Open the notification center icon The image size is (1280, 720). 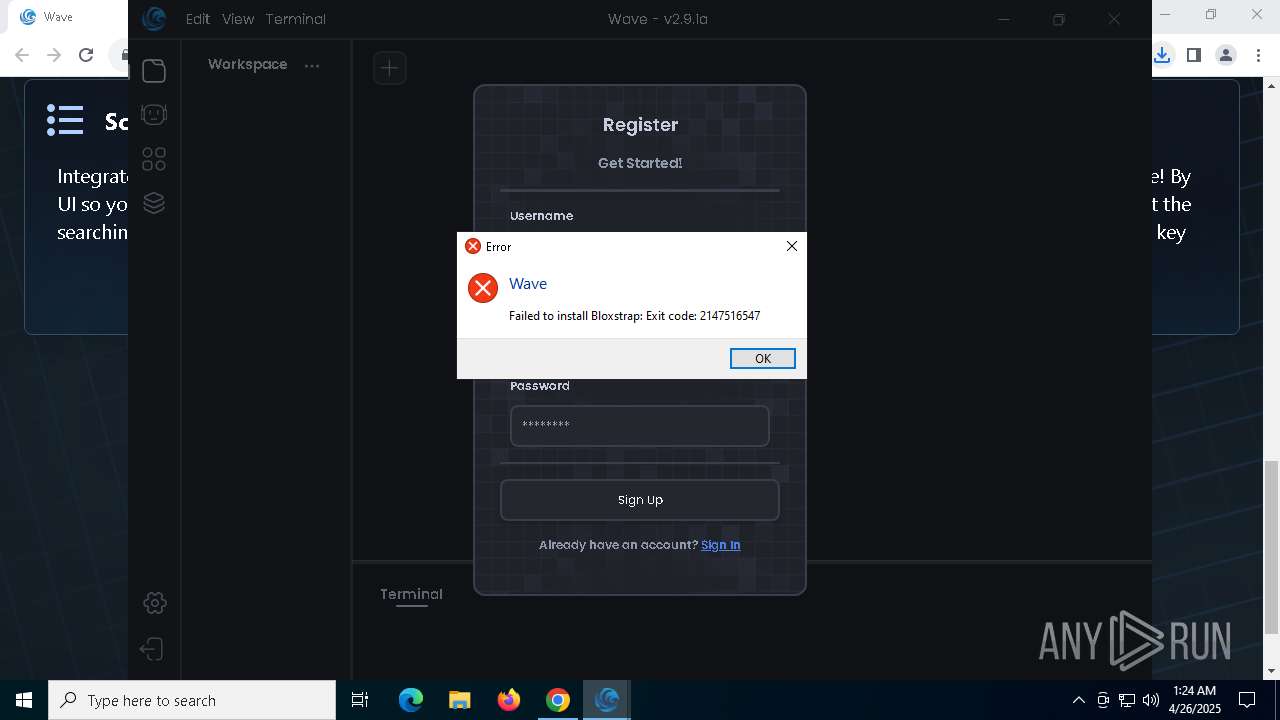click(1247, 700)
